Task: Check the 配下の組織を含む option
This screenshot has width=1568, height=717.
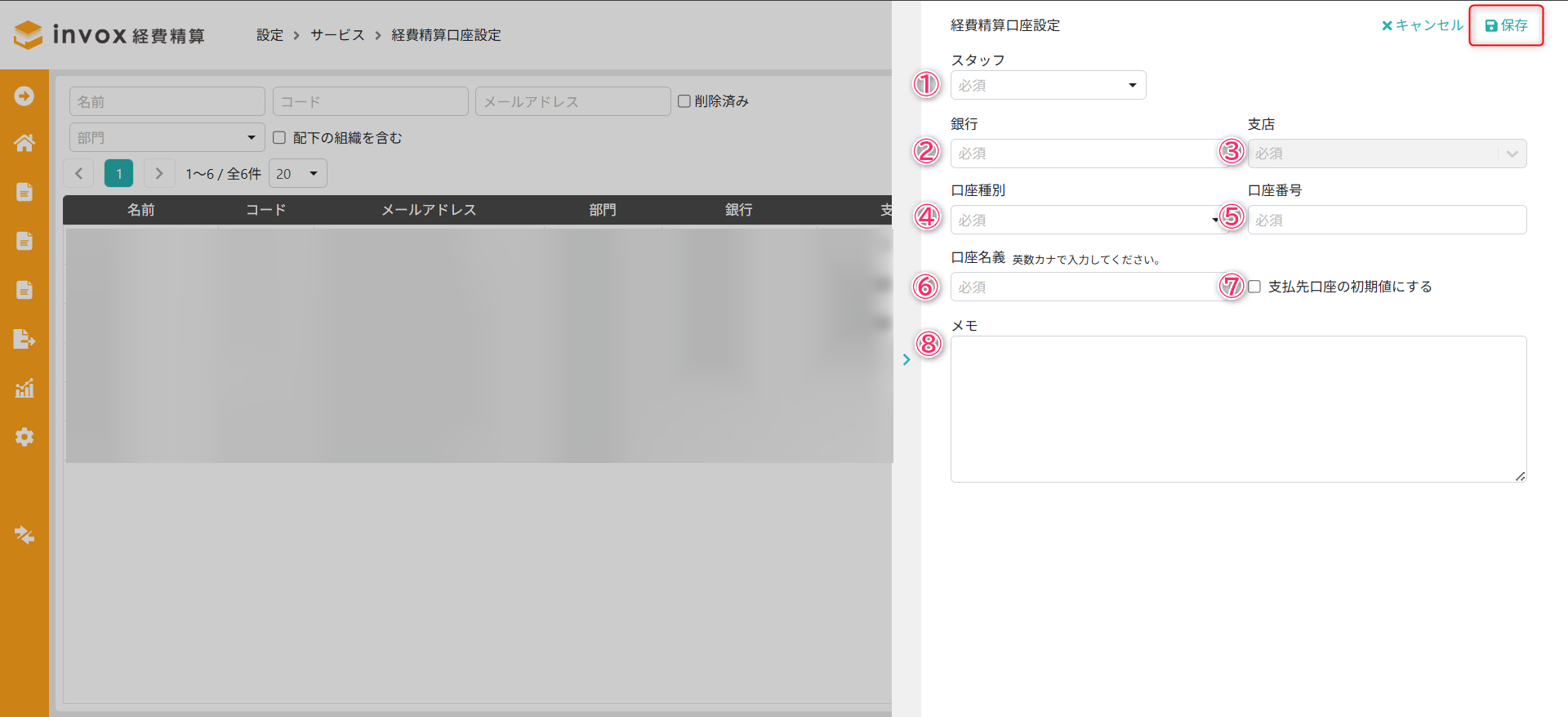Action: 279,138
